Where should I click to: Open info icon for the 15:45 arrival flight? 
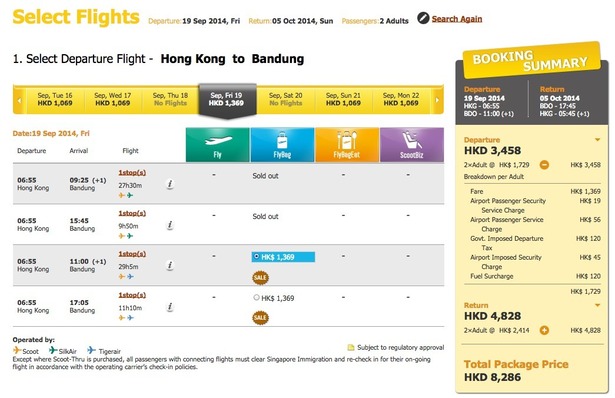[170, 225]
